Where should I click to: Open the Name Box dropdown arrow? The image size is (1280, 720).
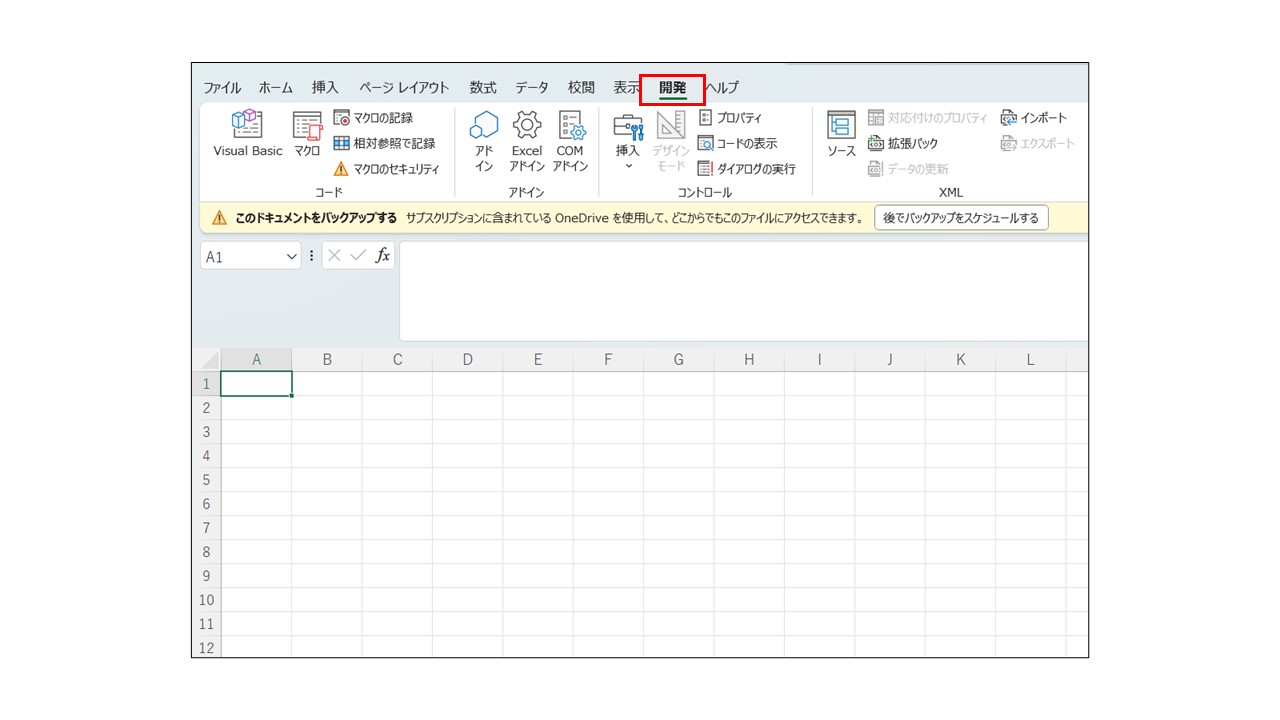pyautogui.click(x=292, y=256)
